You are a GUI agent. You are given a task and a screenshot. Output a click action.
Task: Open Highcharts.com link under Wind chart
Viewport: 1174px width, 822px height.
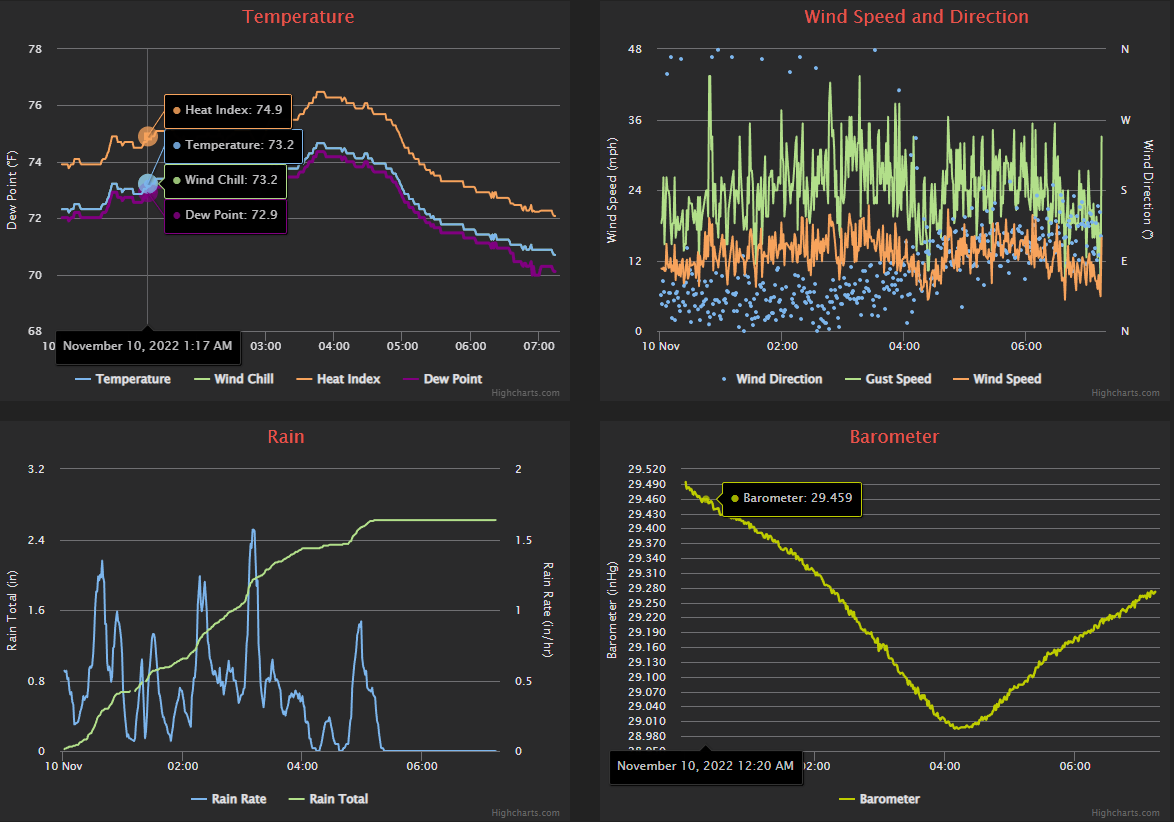click(1125, 393)
